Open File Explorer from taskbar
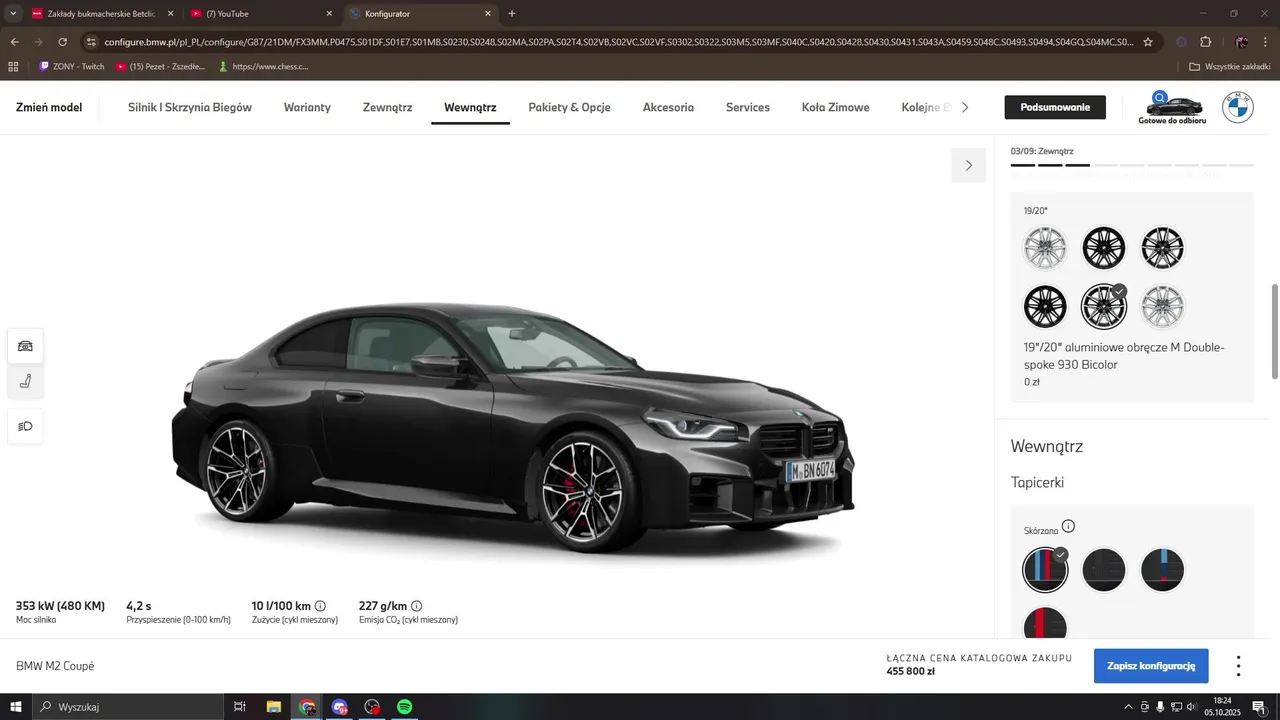The width and height of the screenshot is (1280, 720). [x=274, y=707]
